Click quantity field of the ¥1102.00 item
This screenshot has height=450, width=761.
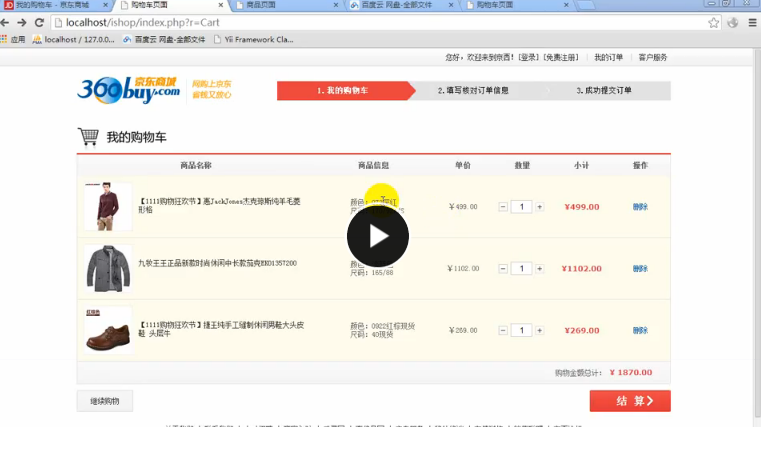pos(521,268)
